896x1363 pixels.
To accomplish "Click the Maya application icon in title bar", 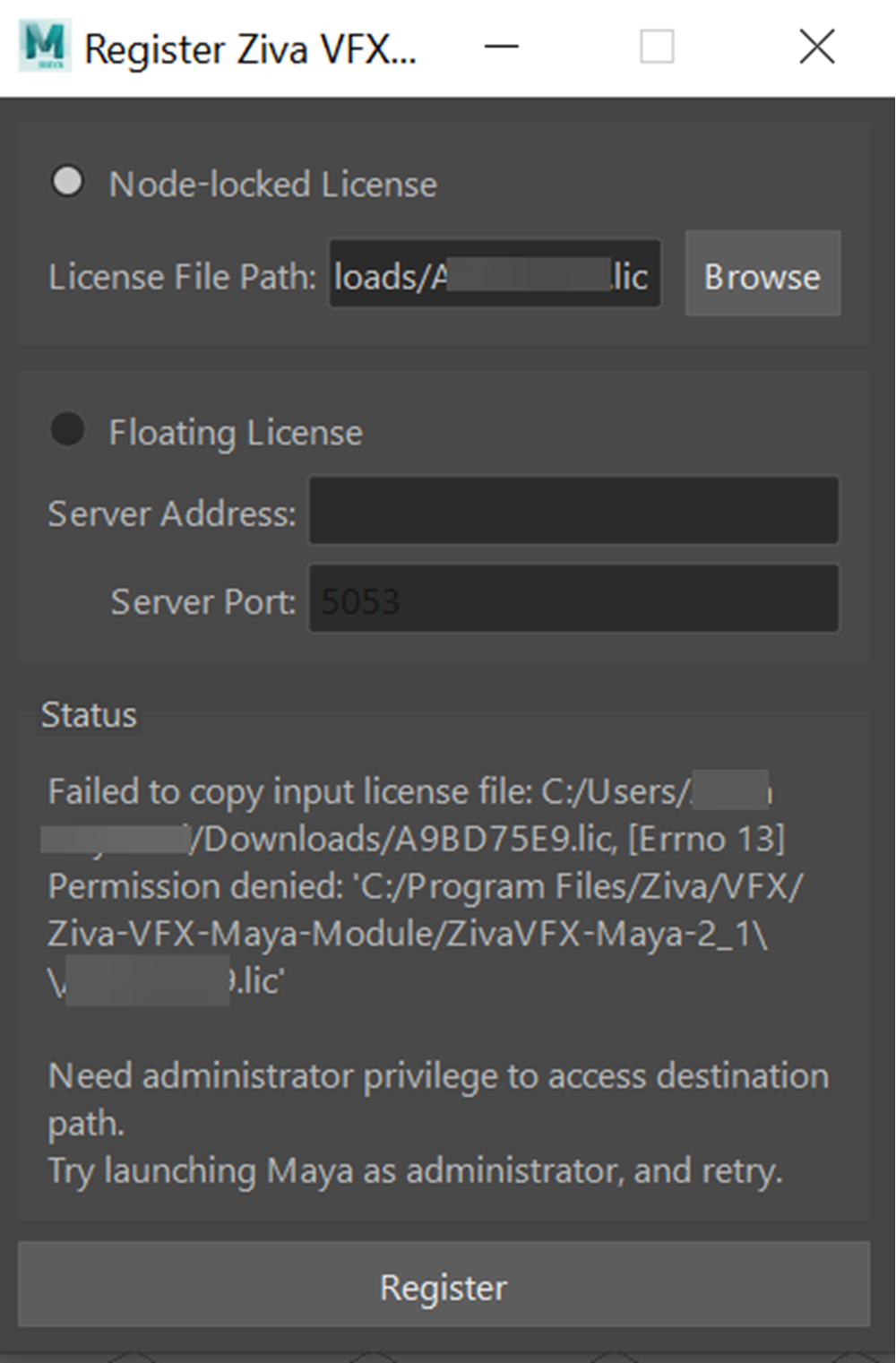I will pyautogui.click(x=45, y=47).
